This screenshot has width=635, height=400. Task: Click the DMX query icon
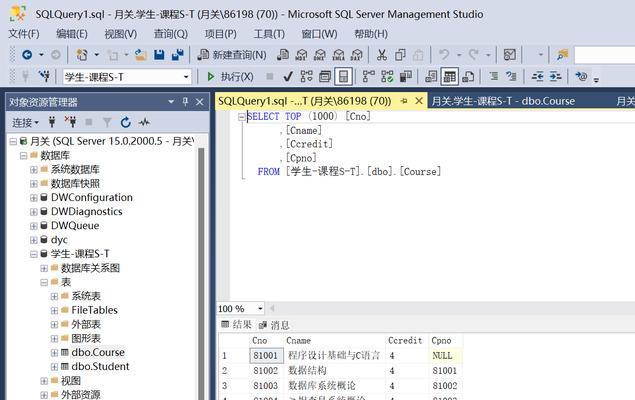pyautogui.click(x=320, y=55)
